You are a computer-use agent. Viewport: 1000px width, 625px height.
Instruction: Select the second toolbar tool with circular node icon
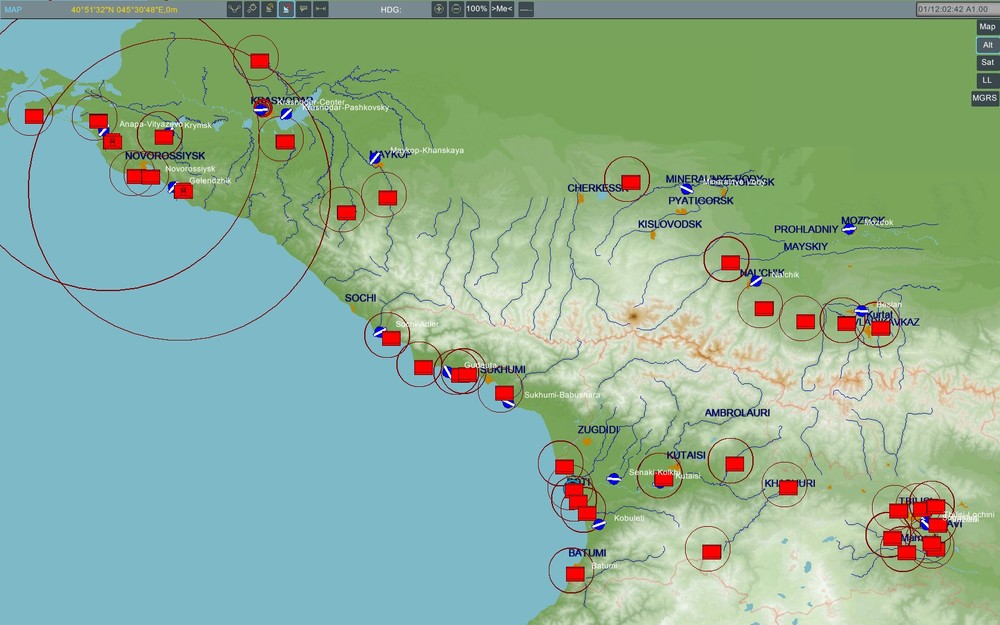coord(251,9)
